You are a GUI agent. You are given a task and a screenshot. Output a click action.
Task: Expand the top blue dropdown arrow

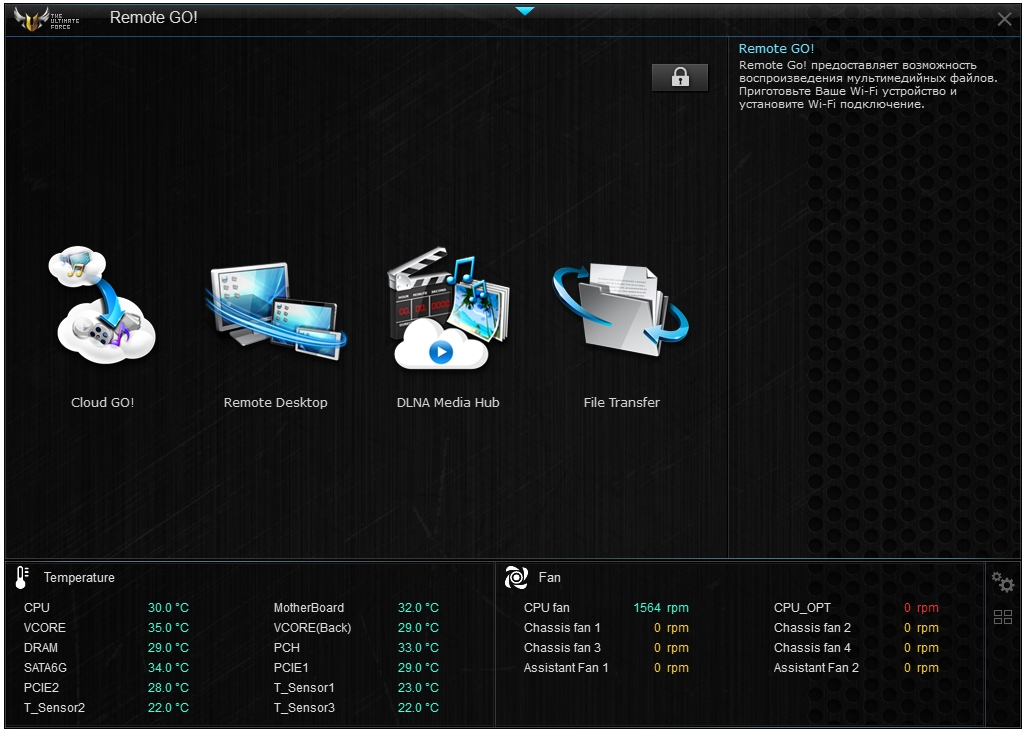click(x=524, y=10)
